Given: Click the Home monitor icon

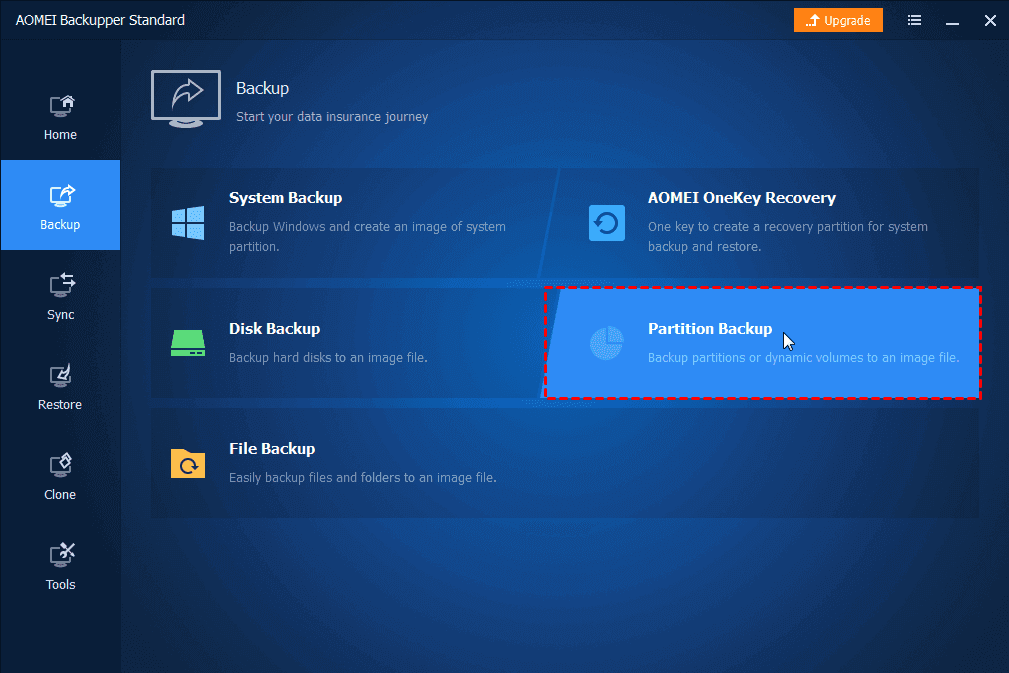Looking at the screenshot, I should 62,106.
